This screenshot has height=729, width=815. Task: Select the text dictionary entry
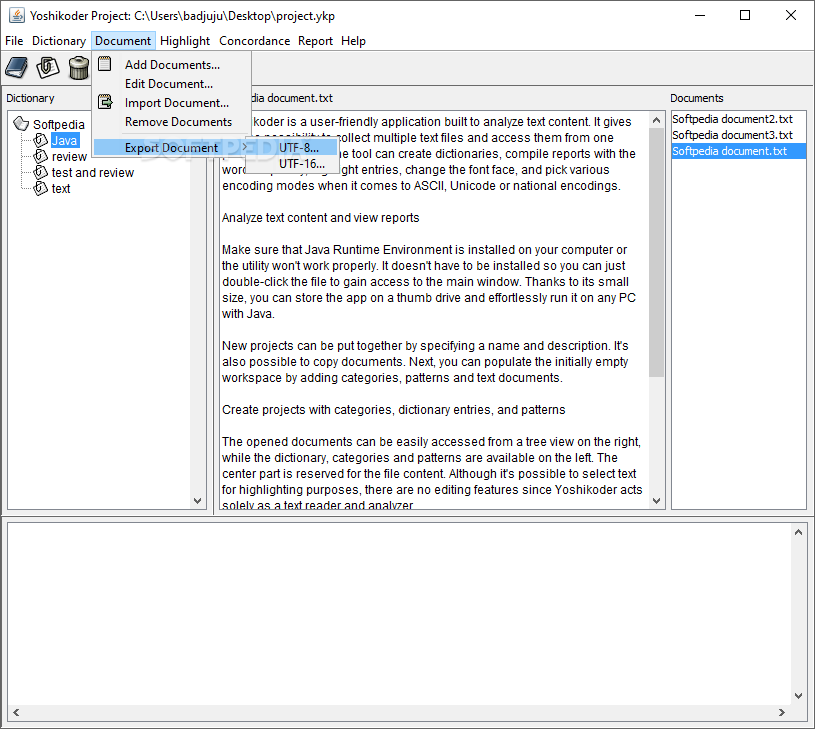[61, 189]
